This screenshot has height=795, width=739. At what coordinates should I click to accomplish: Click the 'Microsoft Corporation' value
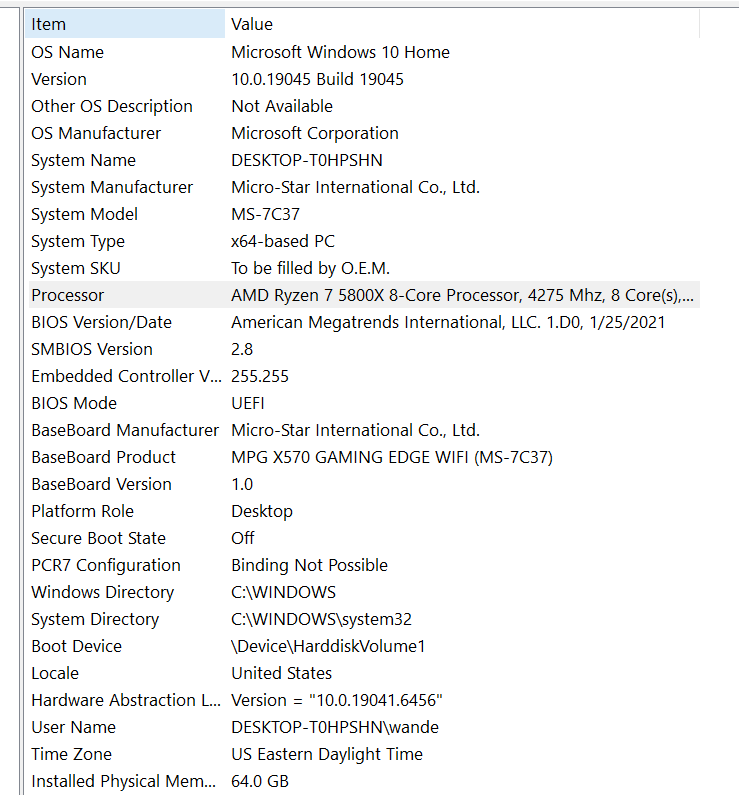pos(315,133)
